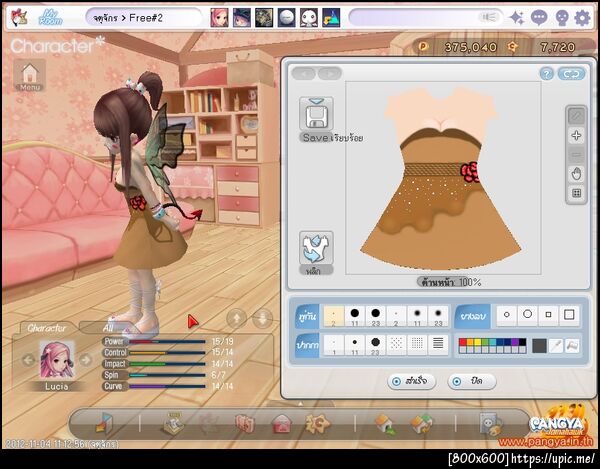This screenshot has height=469, width=600.
Task: Click the Lucia character portrait
Action: click(57, 360)
